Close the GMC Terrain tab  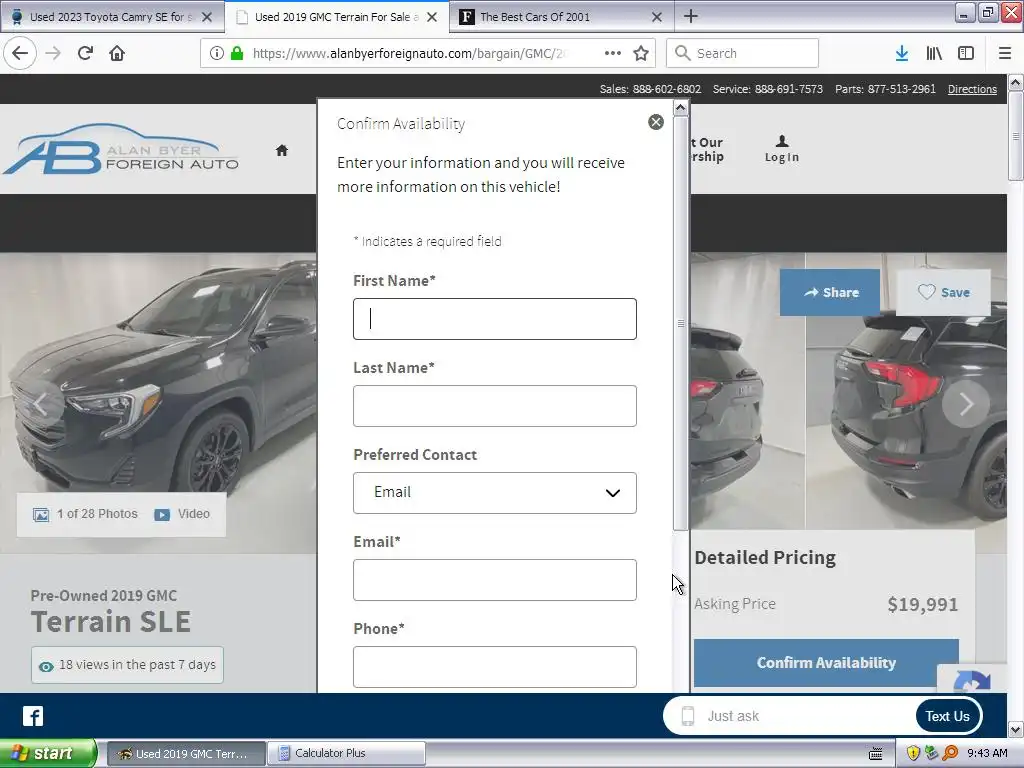[432, 17]
